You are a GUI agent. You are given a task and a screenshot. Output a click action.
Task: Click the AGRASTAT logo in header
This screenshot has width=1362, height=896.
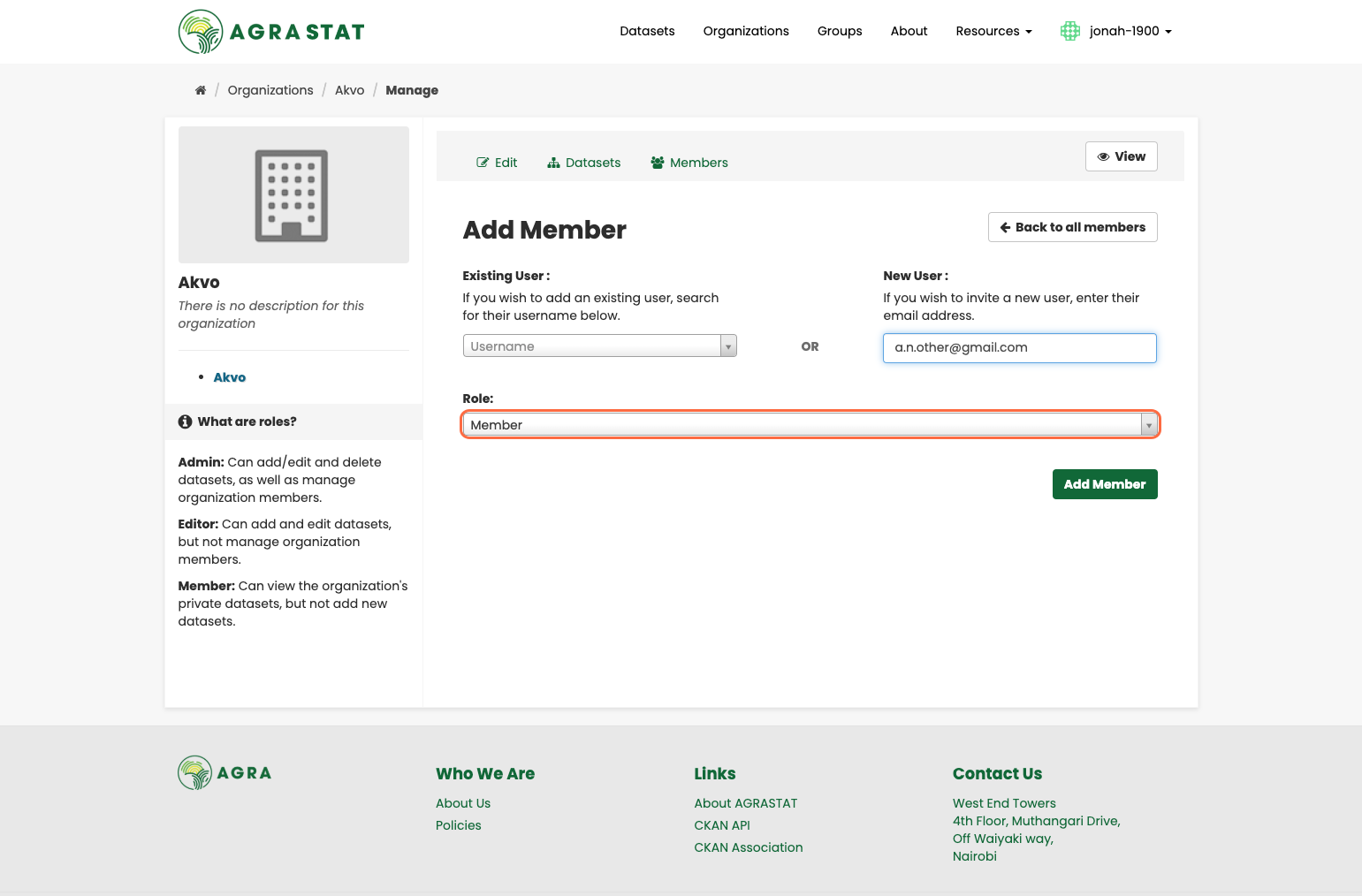[x=271, y=32]
